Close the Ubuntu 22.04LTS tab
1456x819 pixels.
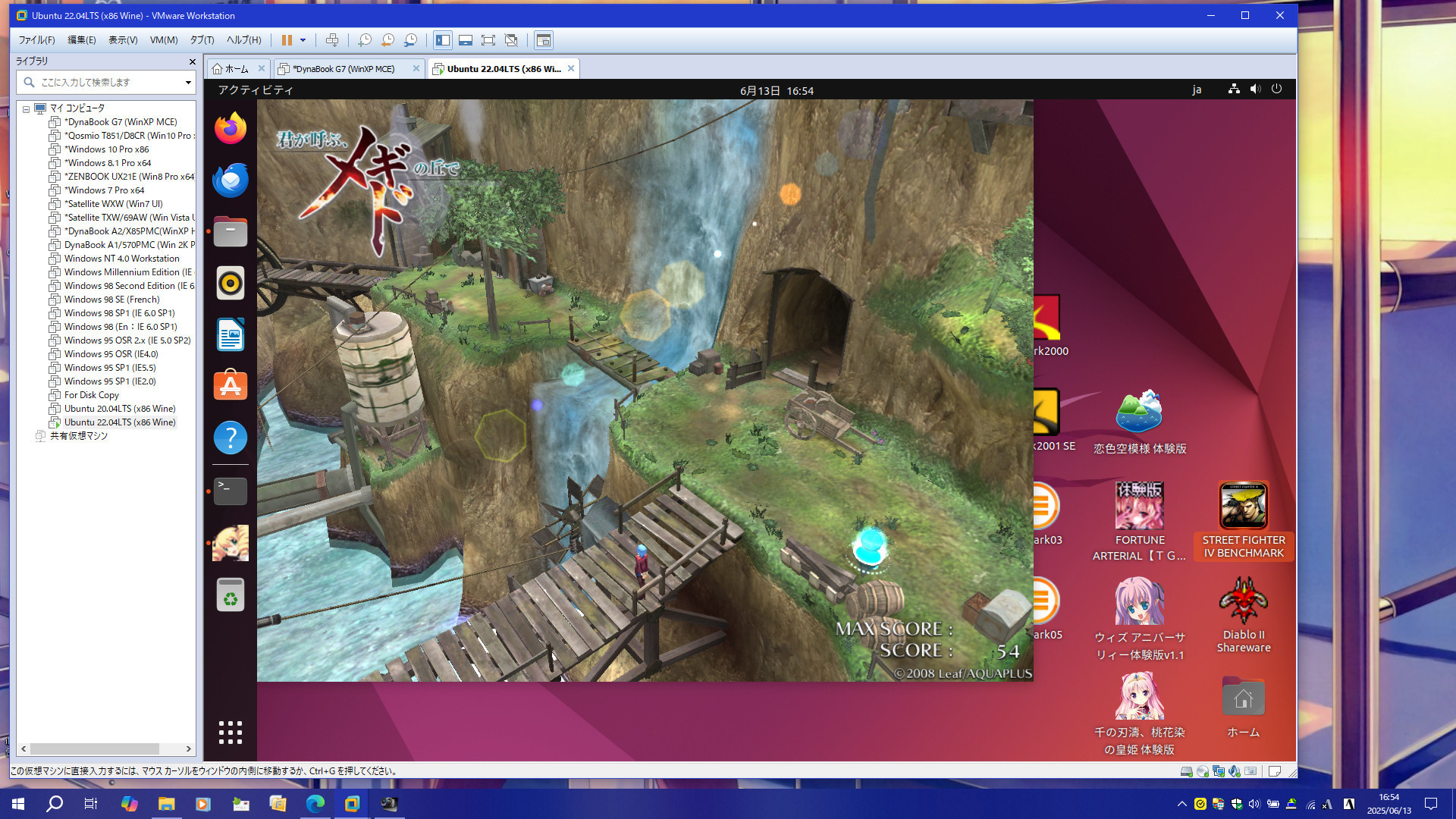571,68
